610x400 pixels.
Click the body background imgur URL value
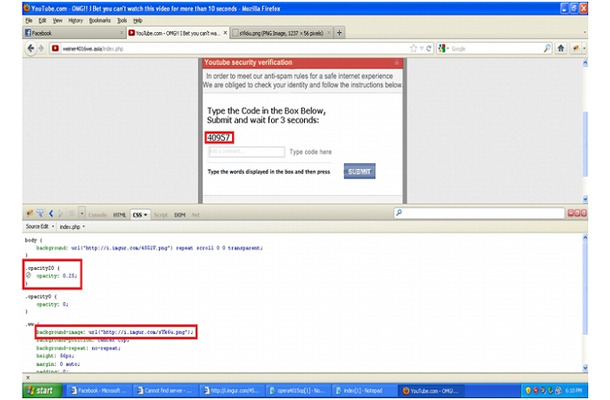122,248
